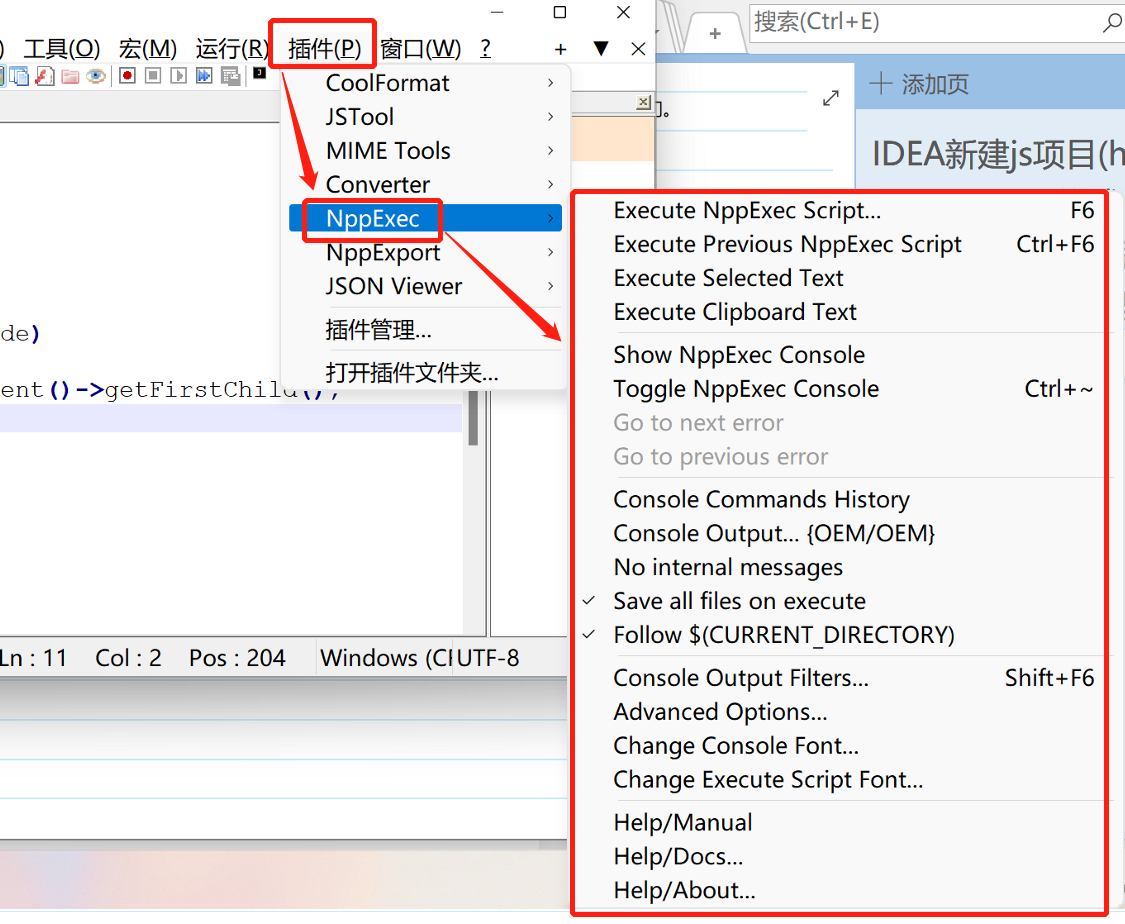This screenshot has width=1125, height=924.
Task: Click UTF-8 encoding in status bar
Action: coord(487,657)
